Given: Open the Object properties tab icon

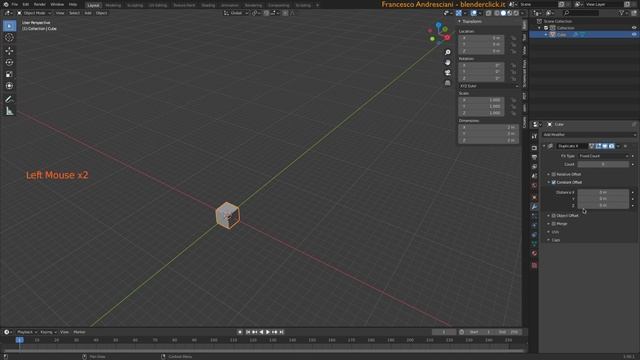Looking at the screenshot, I should pyautogui.click(x=534, y=198).
